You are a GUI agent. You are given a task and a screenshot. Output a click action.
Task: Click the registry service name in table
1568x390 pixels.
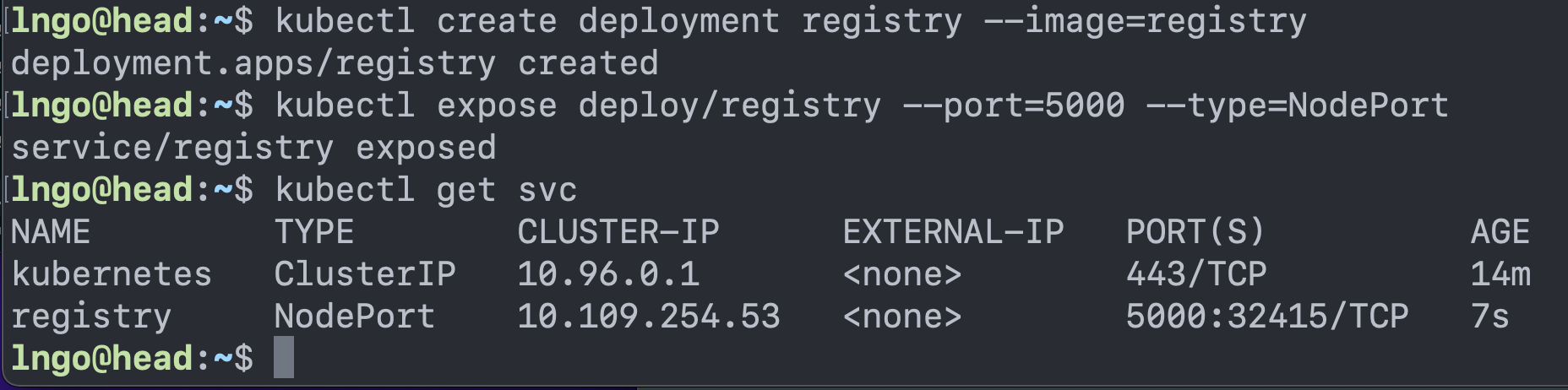coord(91,317)
